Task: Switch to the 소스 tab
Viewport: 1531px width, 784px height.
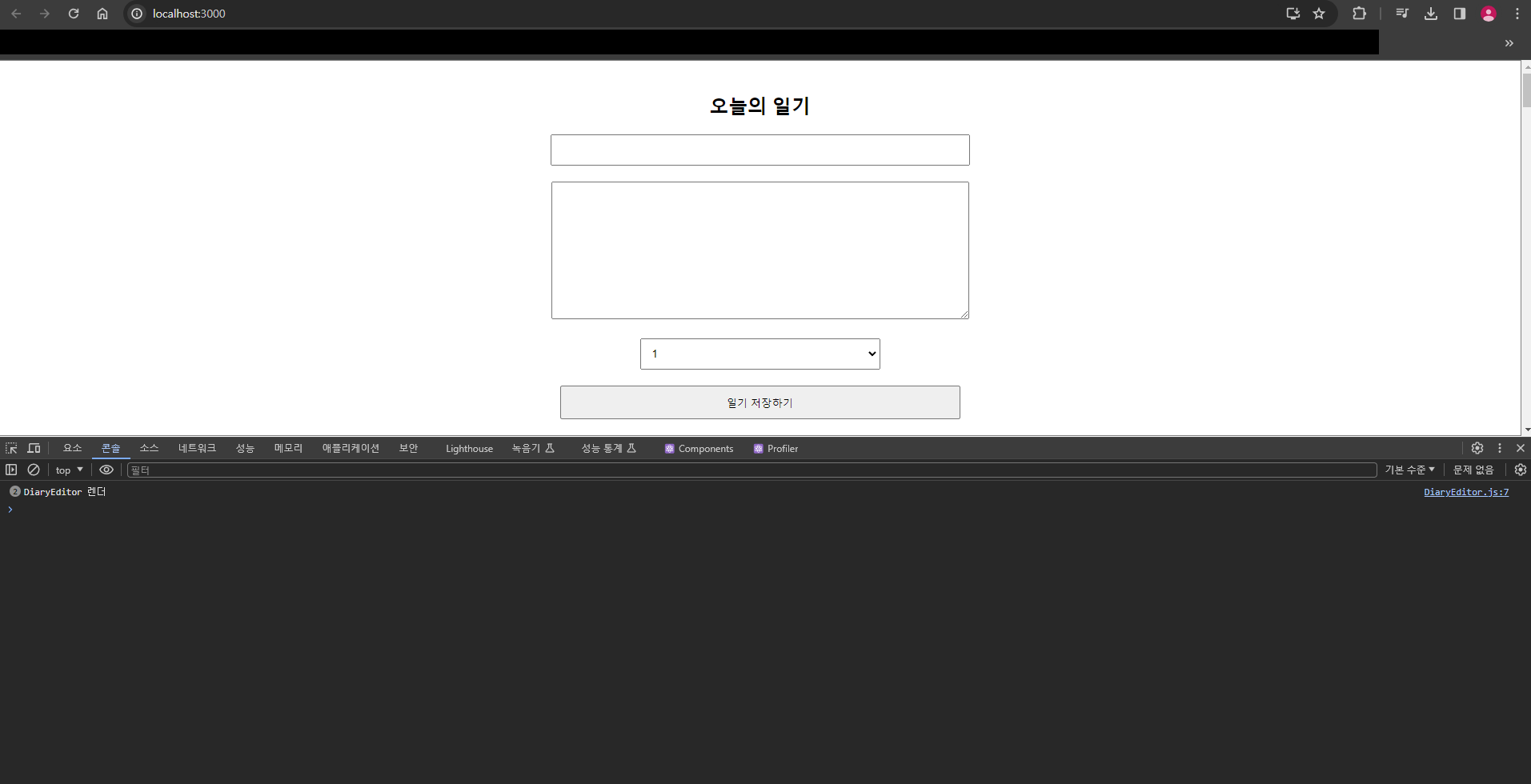Action: click(x=149, y=448)
